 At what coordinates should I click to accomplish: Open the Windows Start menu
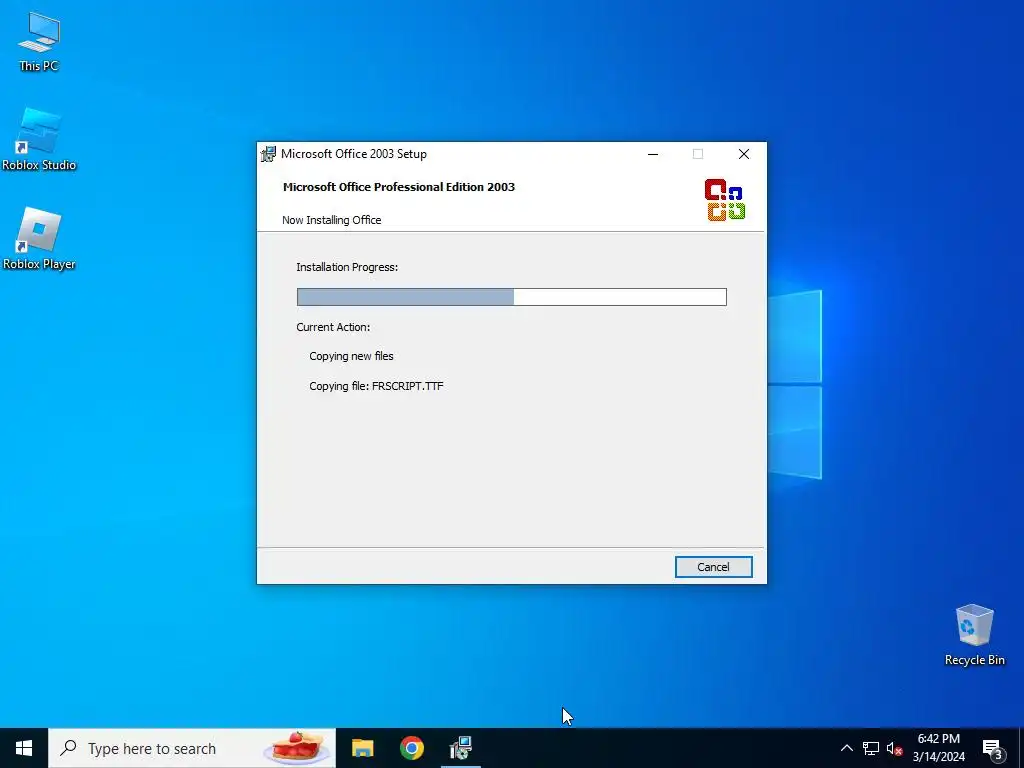24,748
